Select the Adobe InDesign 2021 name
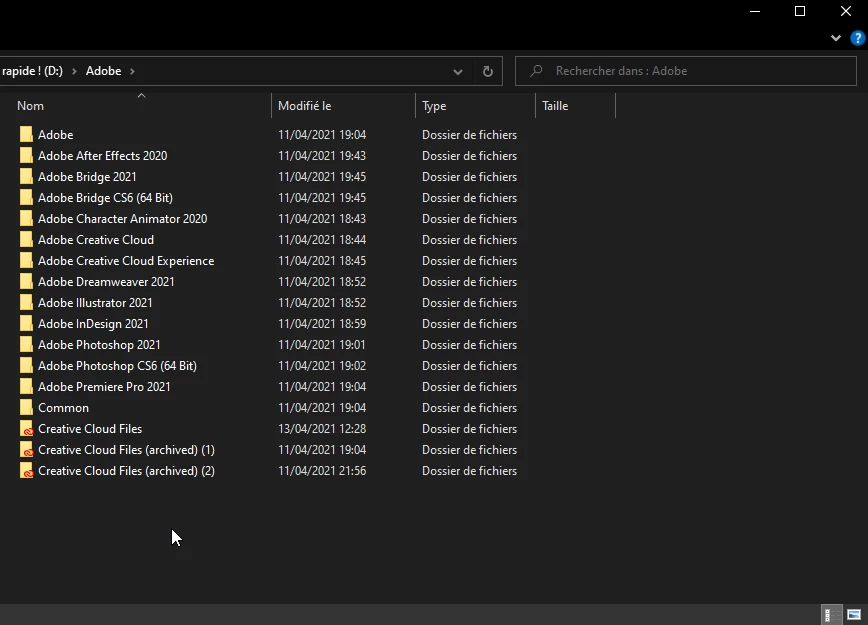This screenshot has width=868, height=625. tap(93, 324)
